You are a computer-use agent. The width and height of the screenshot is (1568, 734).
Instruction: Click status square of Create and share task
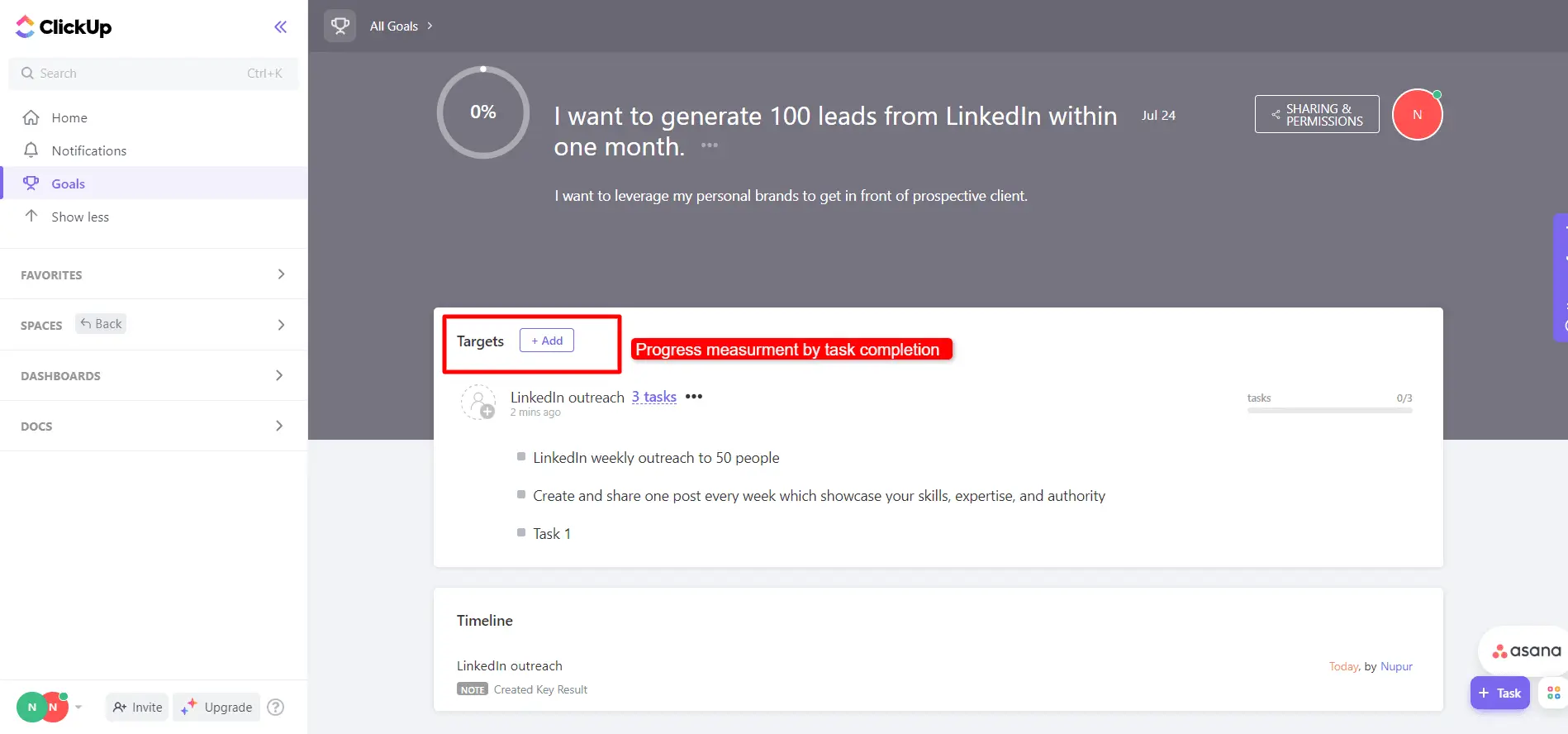521,494
